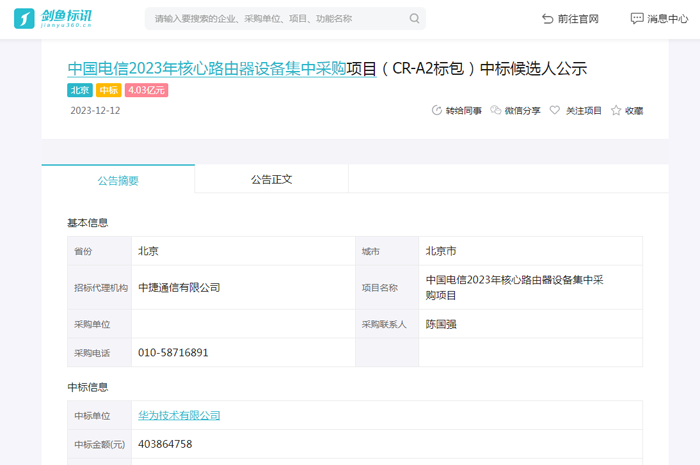Viewport: 700px width, 465px height.
Task: Click the 北京 region tag
Action: coord(79,90)
